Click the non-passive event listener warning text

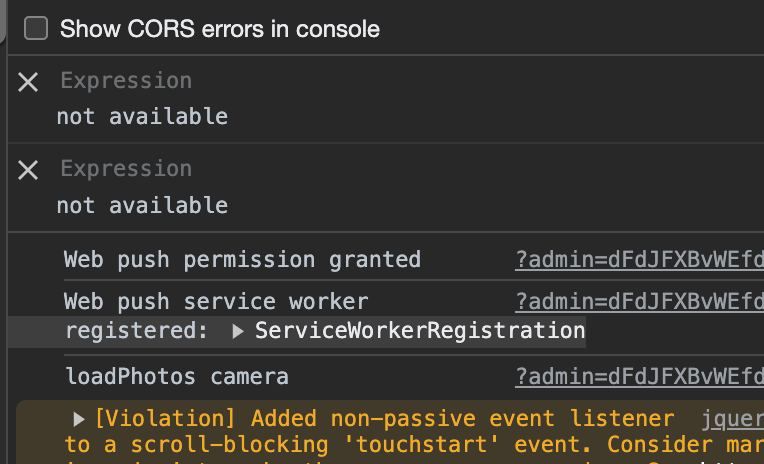tap(462, 419)
